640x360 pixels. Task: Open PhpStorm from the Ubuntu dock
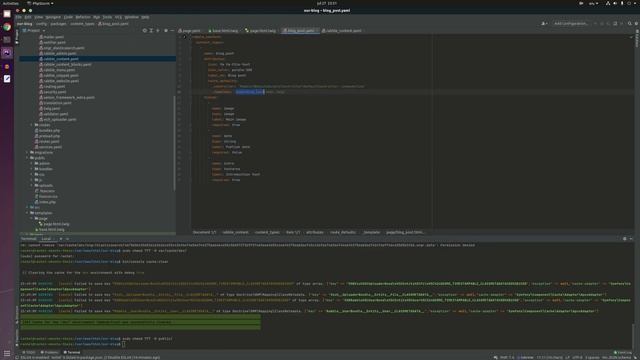point(7,53)
